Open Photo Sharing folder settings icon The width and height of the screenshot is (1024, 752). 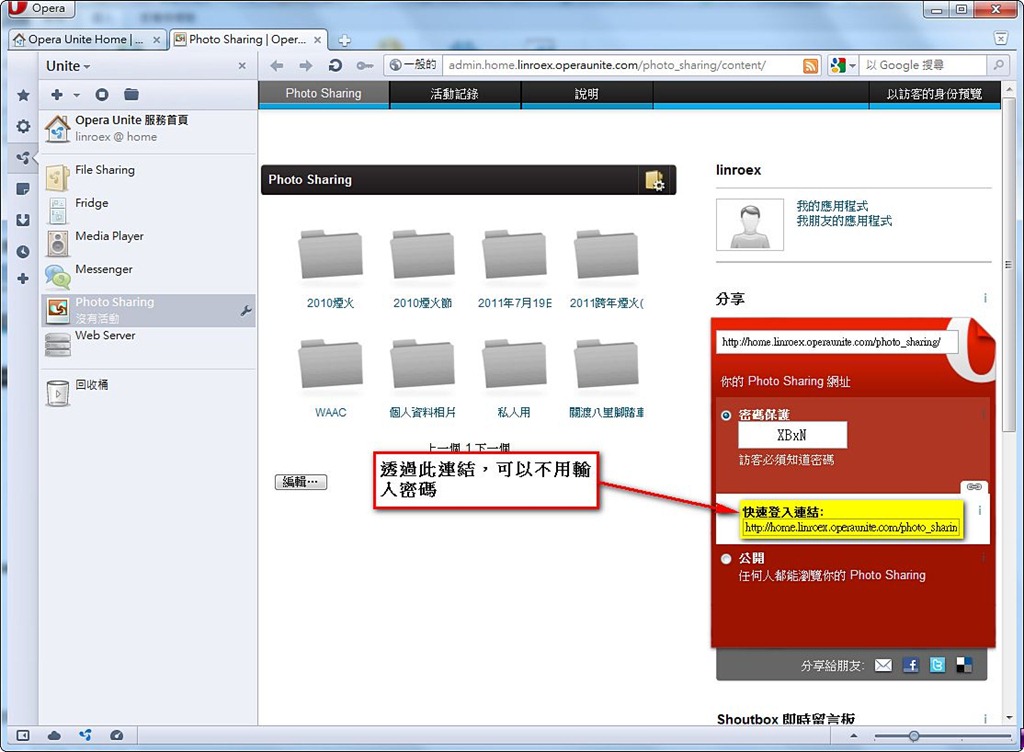pyautogui.click(x=654, y=180)
